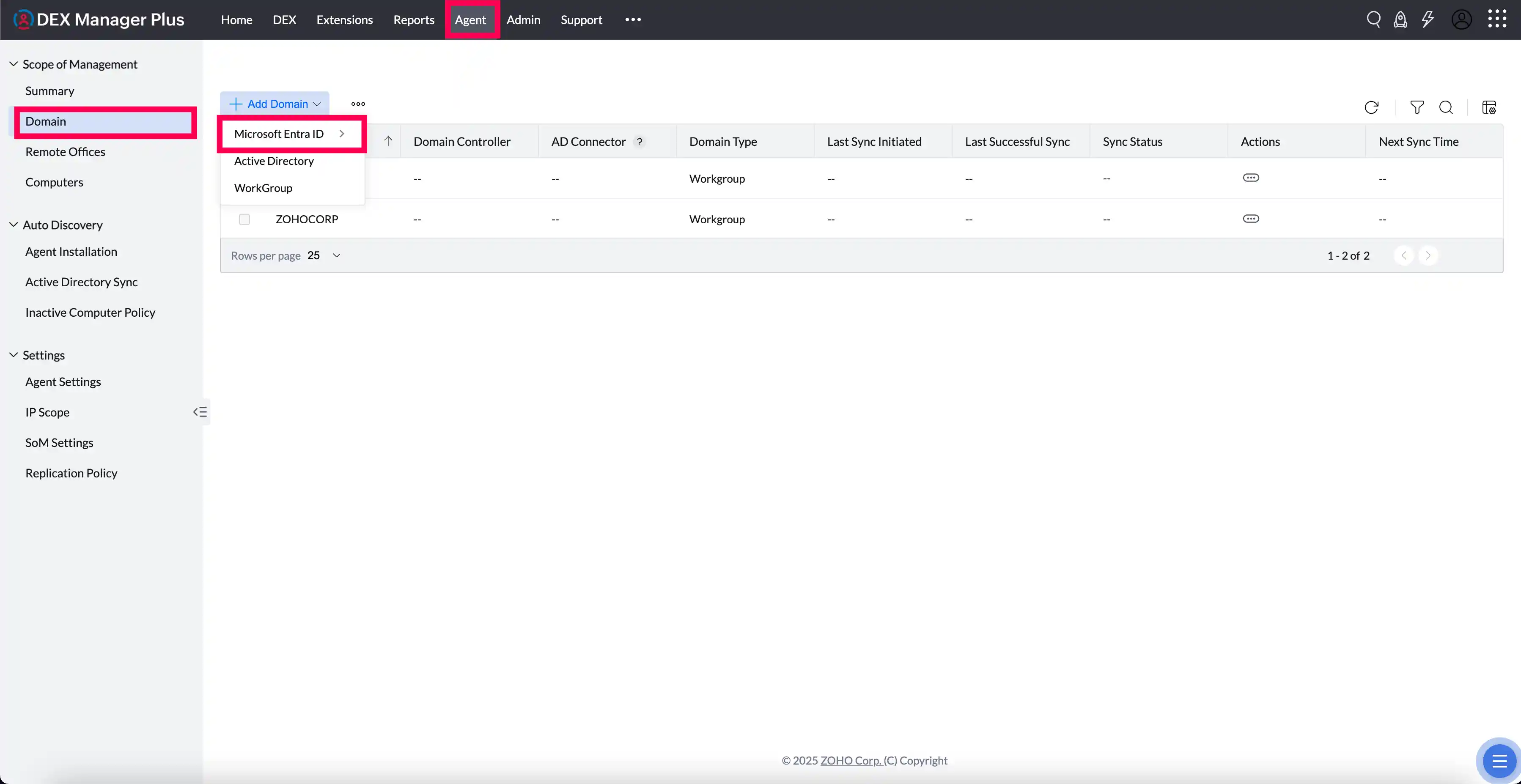The height and width of the screenshot is (784, 1521).
Task: Open Summary in the sidebar
Action: [x=49, y=91]
